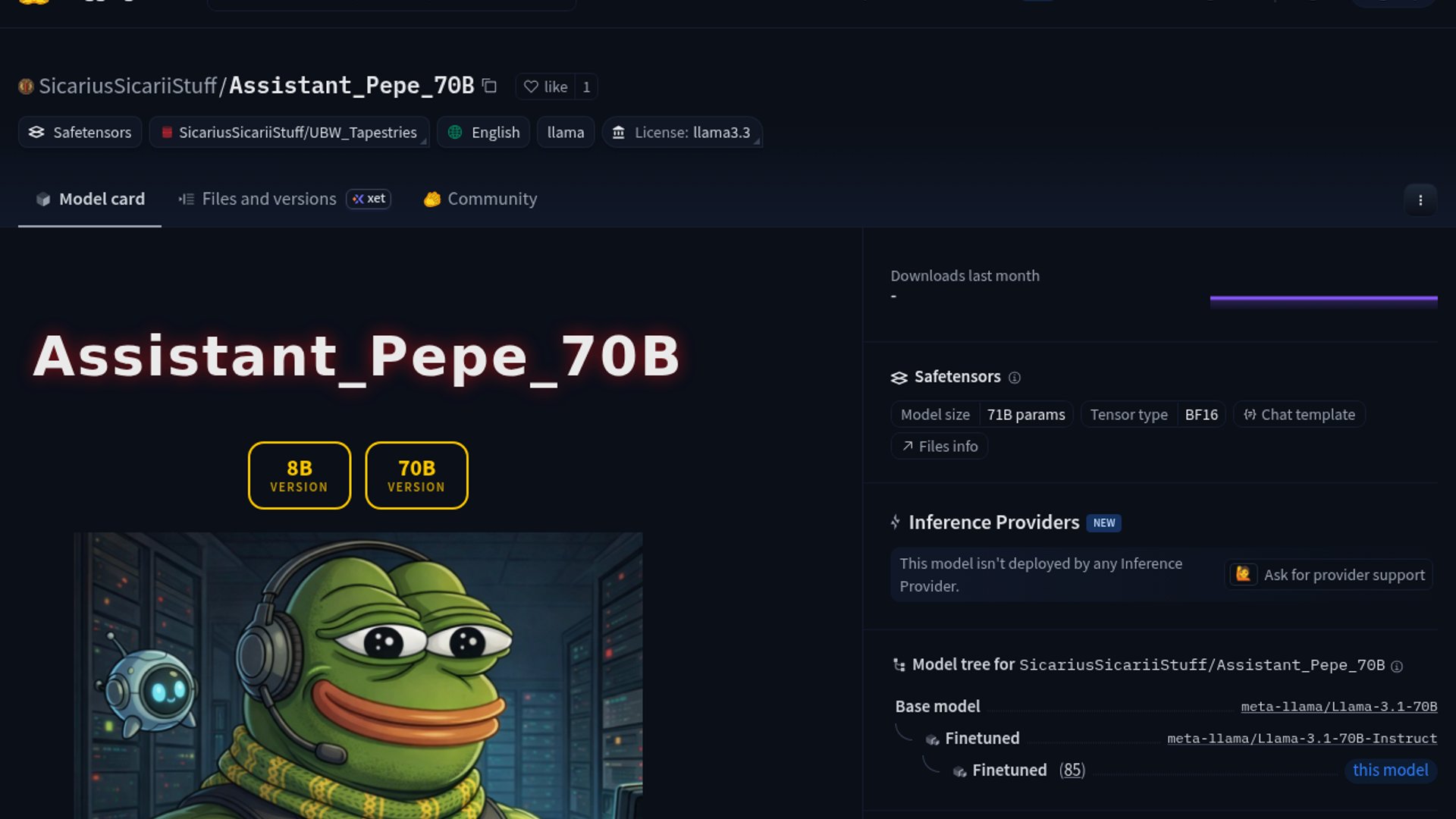Image resolution: width=1456 pixels, height=819 pixels.
Task: Open the 70B Version button
Action: (x=416, y=475)
